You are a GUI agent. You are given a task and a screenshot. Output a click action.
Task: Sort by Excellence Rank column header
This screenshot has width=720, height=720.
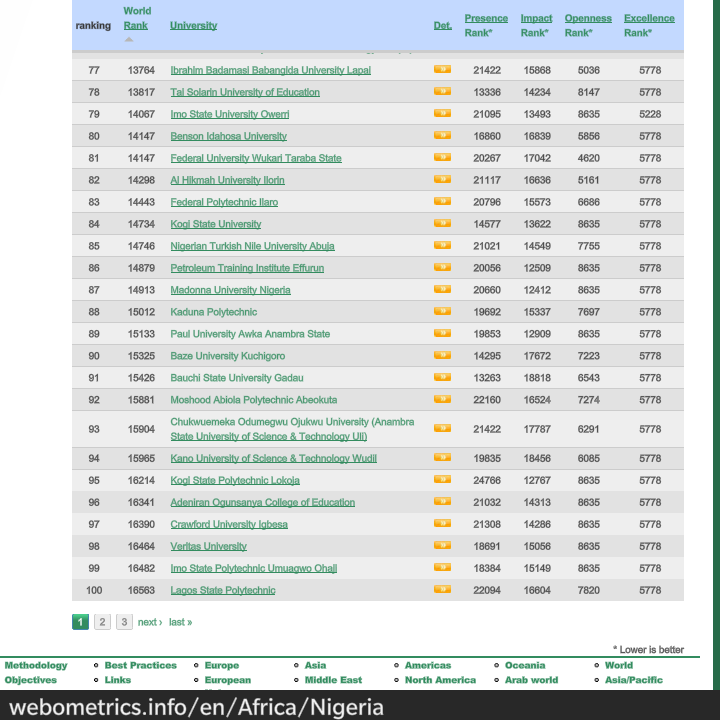(649, 19)
